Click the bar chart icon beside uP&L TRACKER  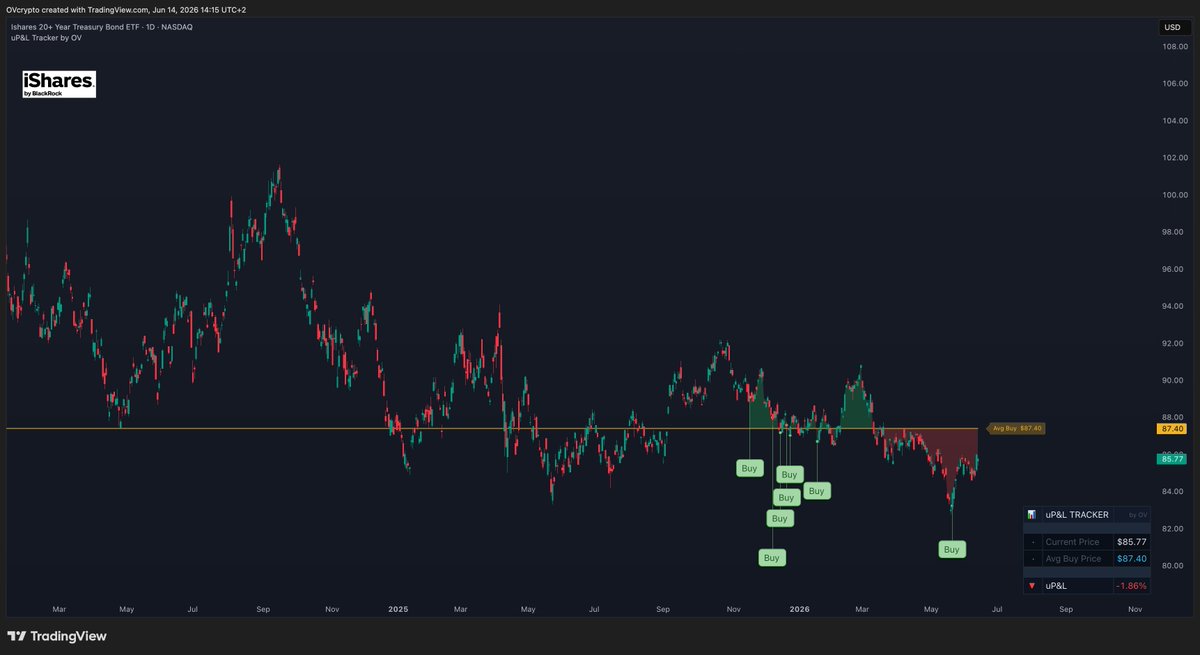point(1031,514)
